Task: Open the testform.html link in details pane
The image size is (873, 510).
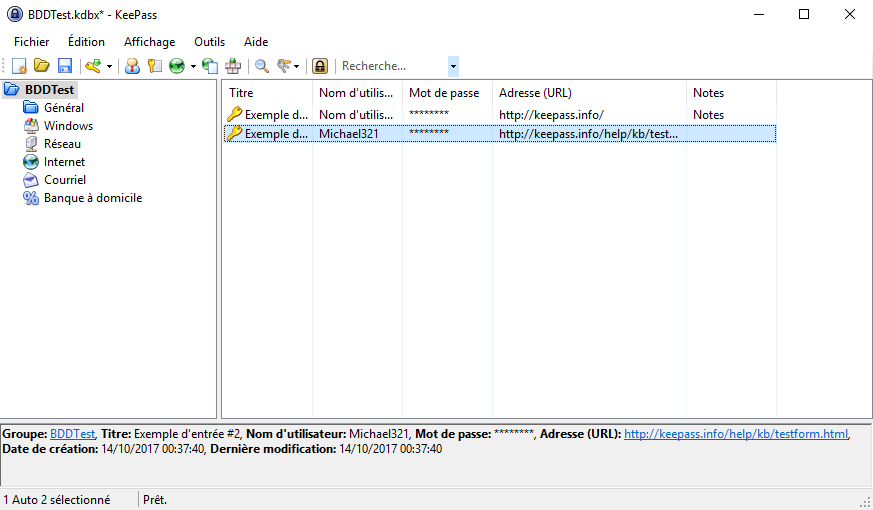Action: [x=736, y=434]
